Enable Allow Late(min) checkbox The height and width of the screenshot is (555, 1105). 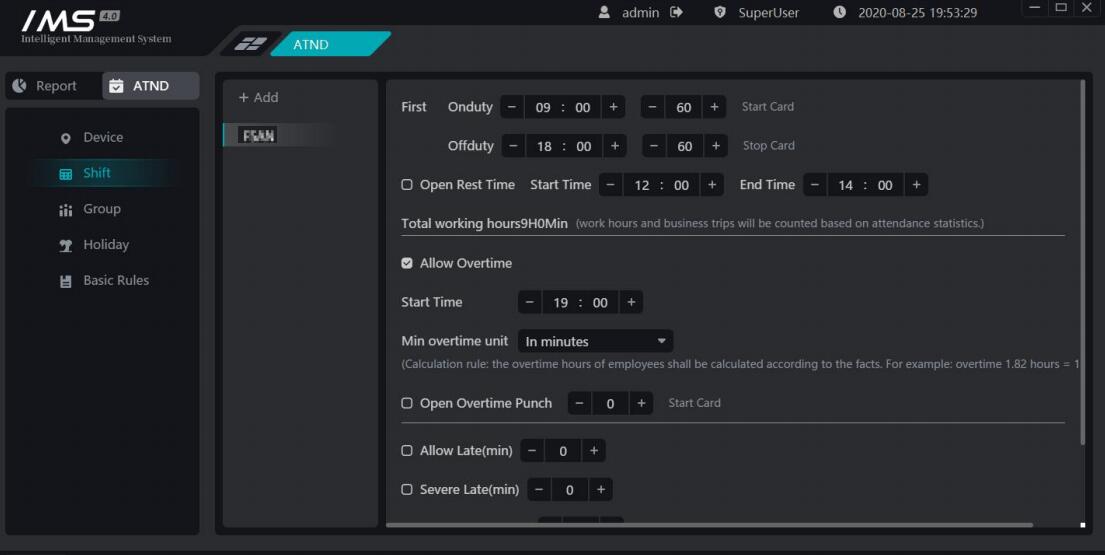tap(407, 450)
